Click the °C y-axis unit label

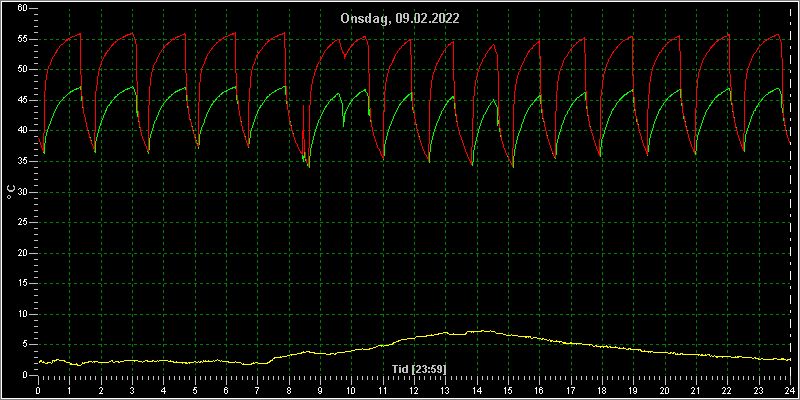coord(10,192)
